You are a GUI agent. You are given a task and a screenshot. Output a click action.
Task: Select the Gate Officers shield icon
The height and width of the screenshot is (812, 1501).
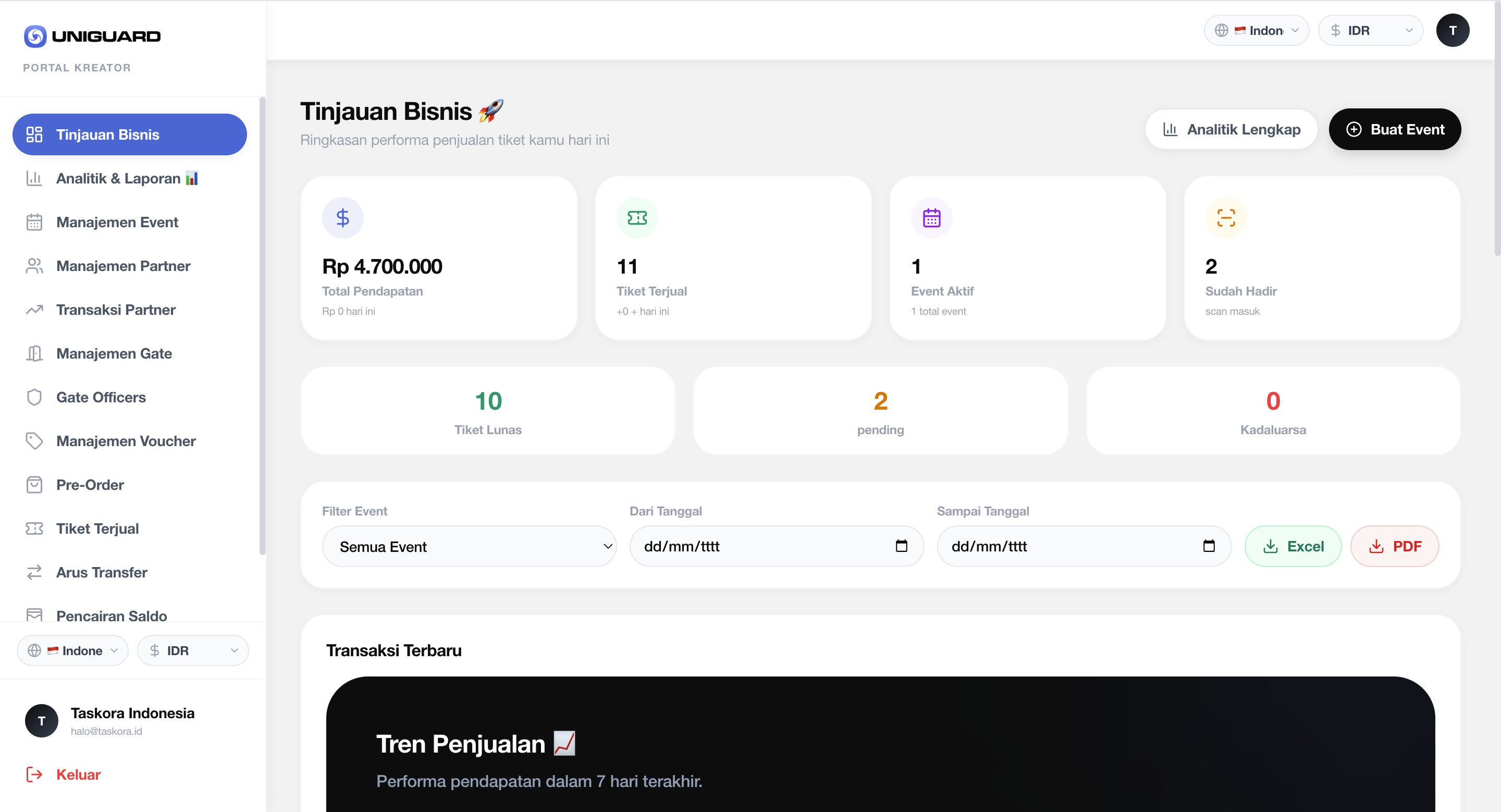point(34,397)
